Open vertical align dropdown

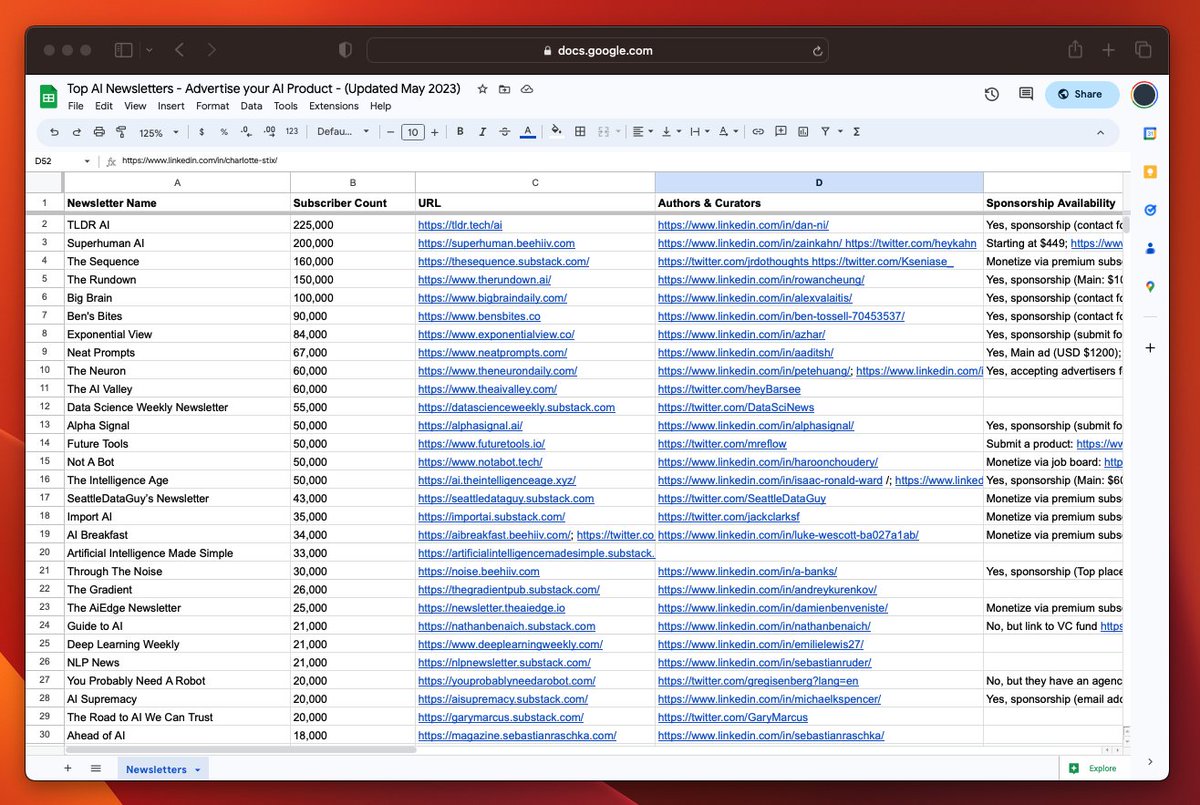671,132
